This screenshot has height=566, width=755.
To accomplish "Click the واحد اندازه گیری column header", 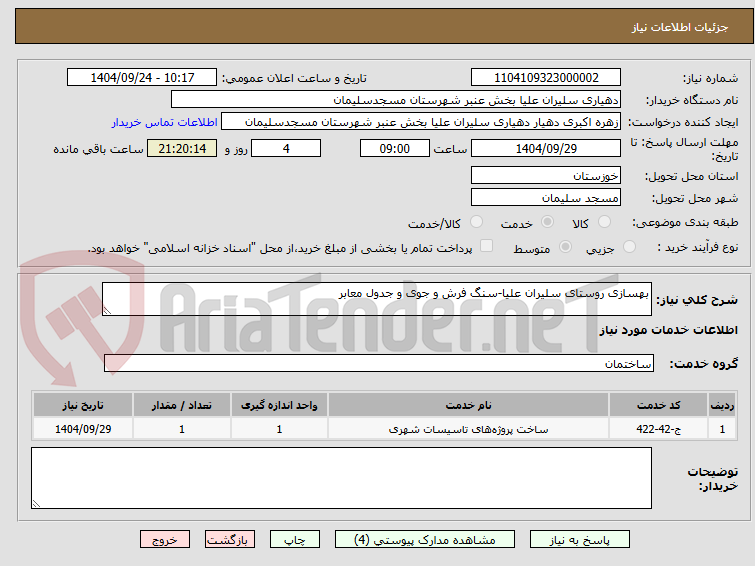I will [x=279, y=405].
